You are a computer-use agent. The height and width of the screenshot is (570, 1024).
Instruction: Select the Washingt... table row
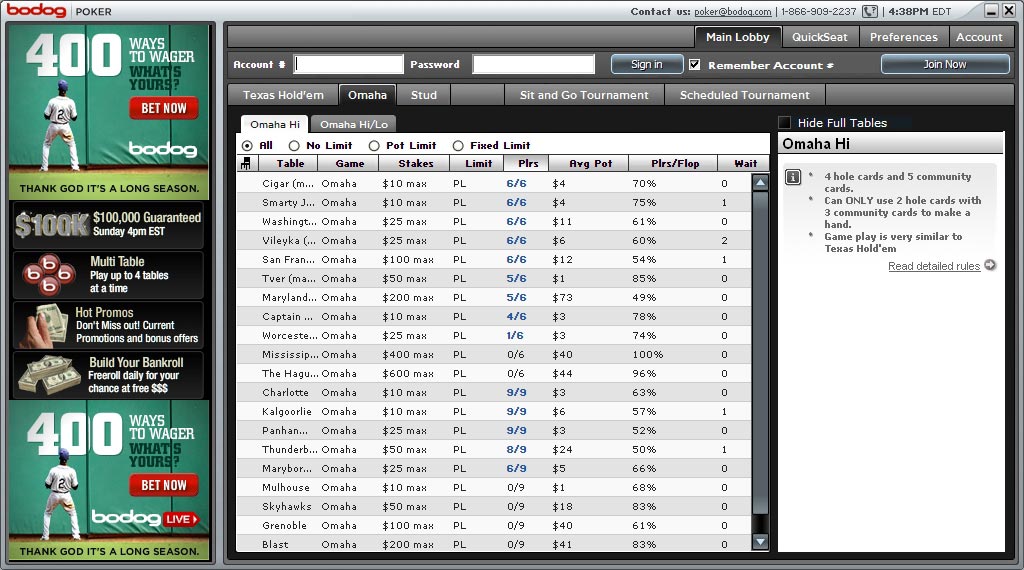coord(494,221)
